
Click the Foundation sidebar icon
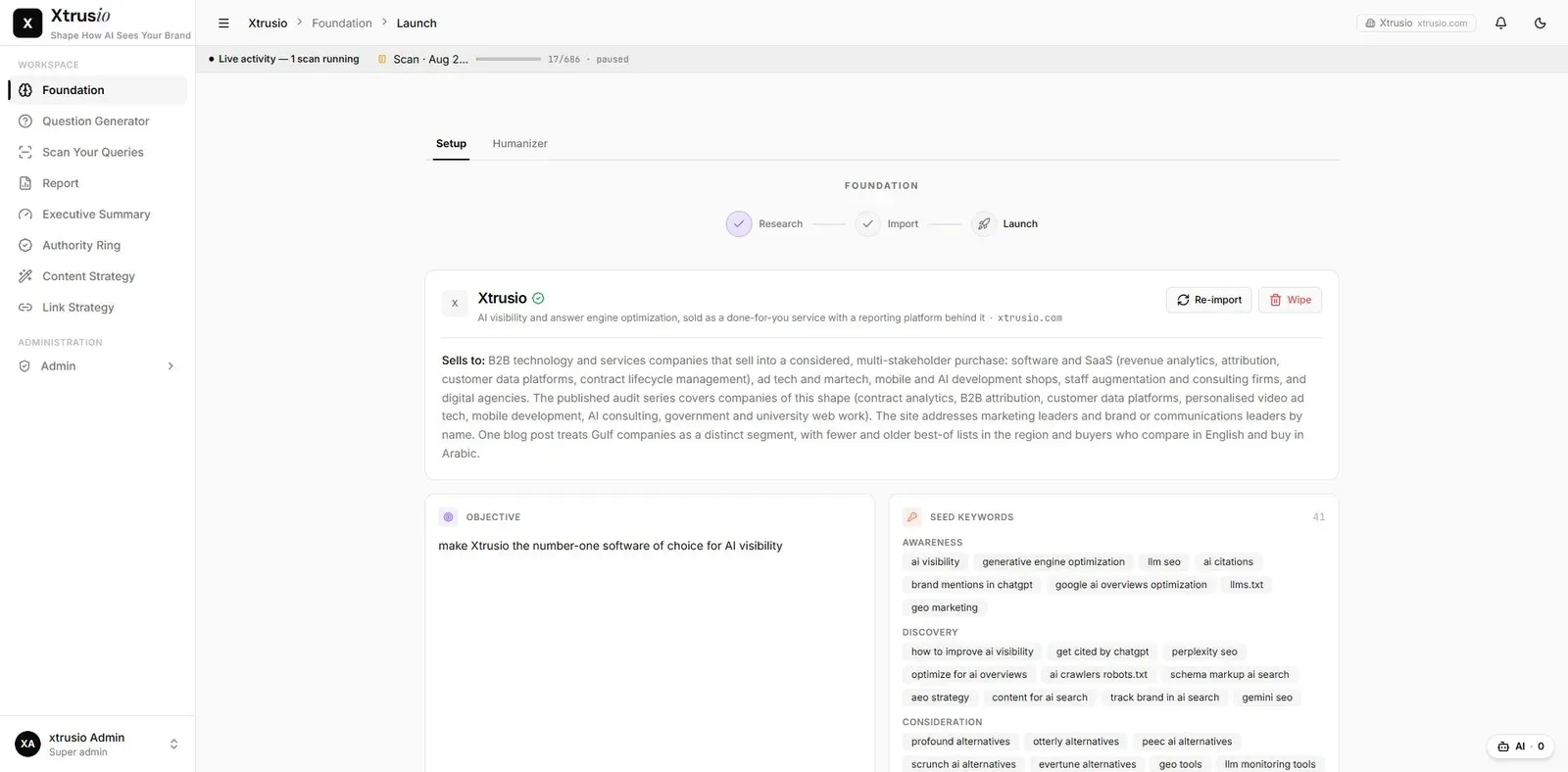click(25, 90)
